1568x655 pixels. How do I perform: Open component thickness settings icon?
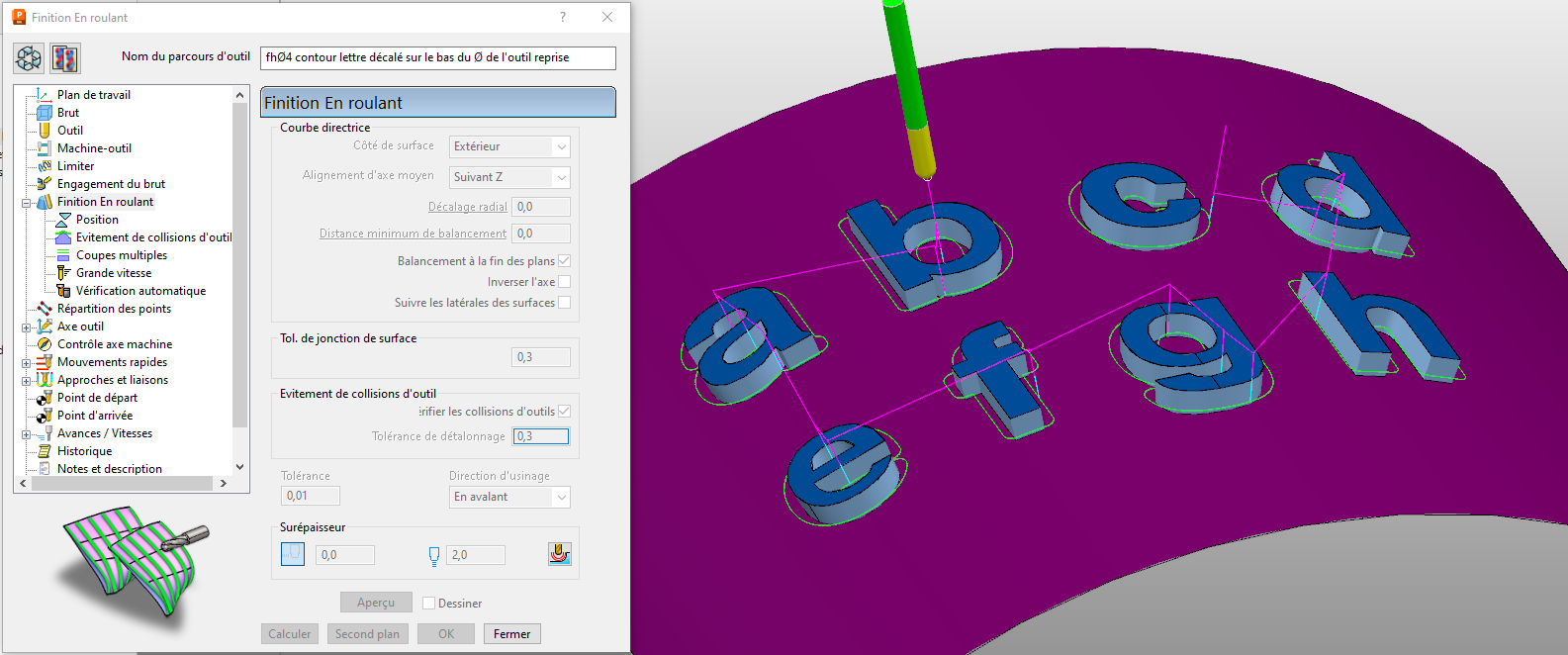point(559,554)
